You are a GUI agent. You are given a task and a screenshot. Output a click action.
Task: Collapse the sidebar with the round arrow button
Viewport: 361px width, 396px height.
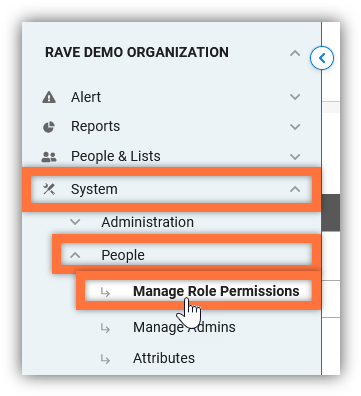[x=322, y=58]
